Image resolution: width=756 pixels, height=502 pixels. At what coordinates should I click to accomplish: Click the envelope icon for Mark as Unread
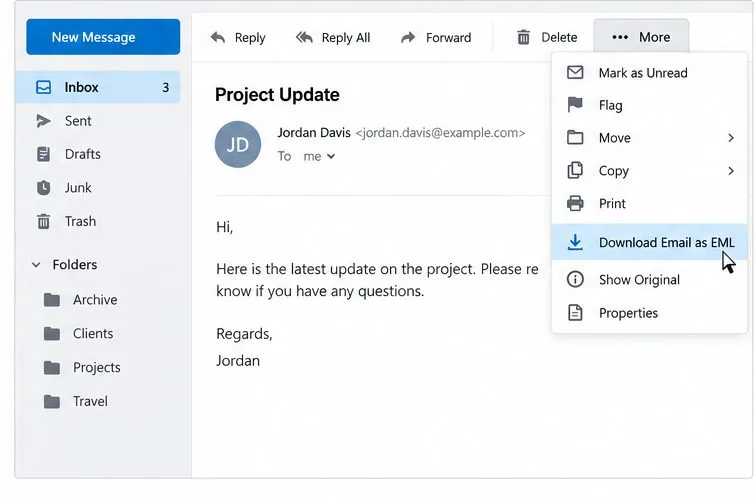click(575, 73)
